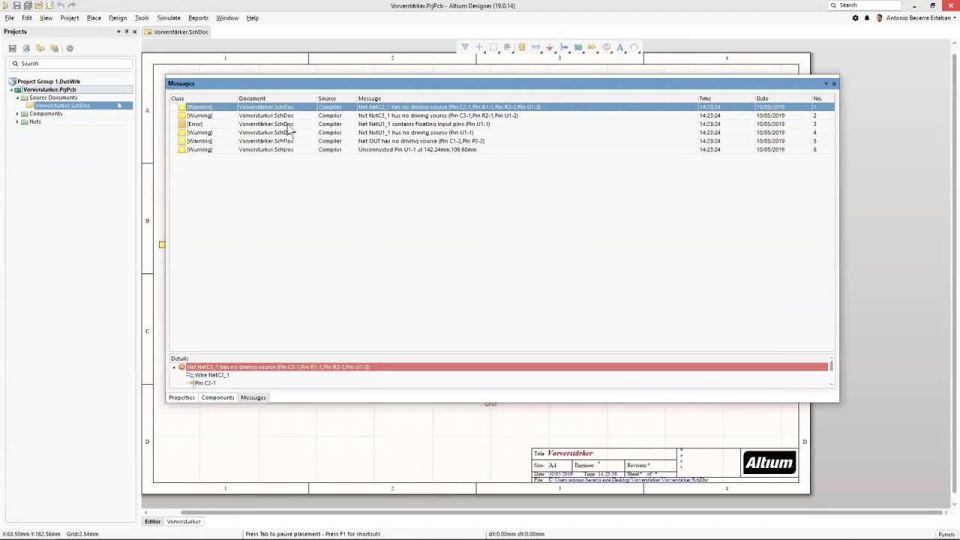The width and height of the screenshot is (960, 540).
Task: Switch to the Components tab in the panel
Action: click(217, 398)
